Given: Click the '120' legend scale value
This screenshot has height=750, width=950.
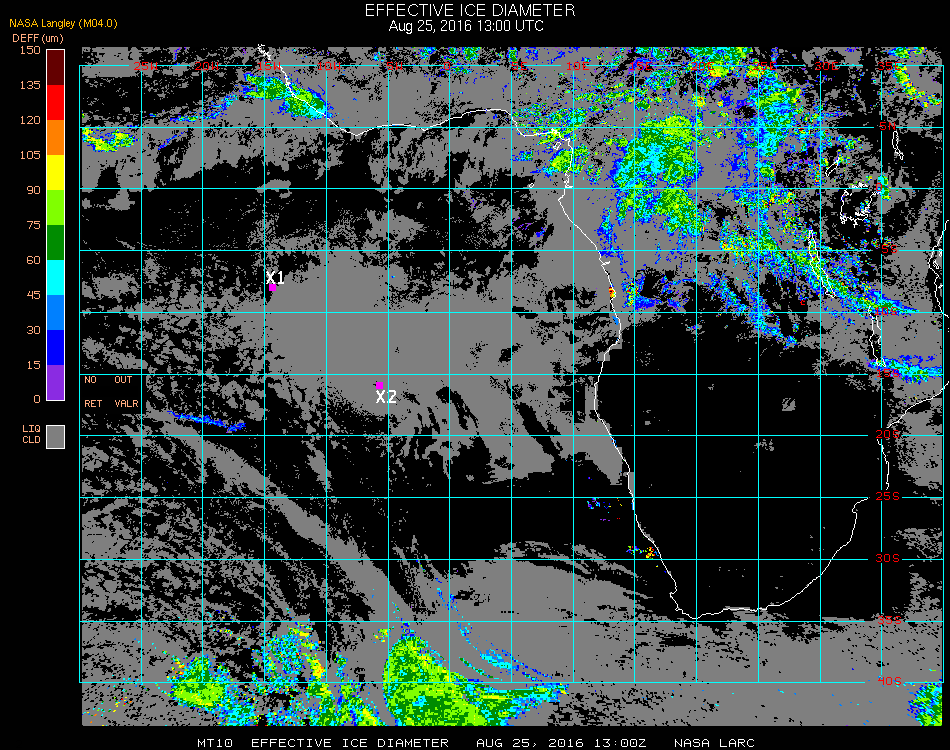Looking at the screenshot, I should [30, 120].
